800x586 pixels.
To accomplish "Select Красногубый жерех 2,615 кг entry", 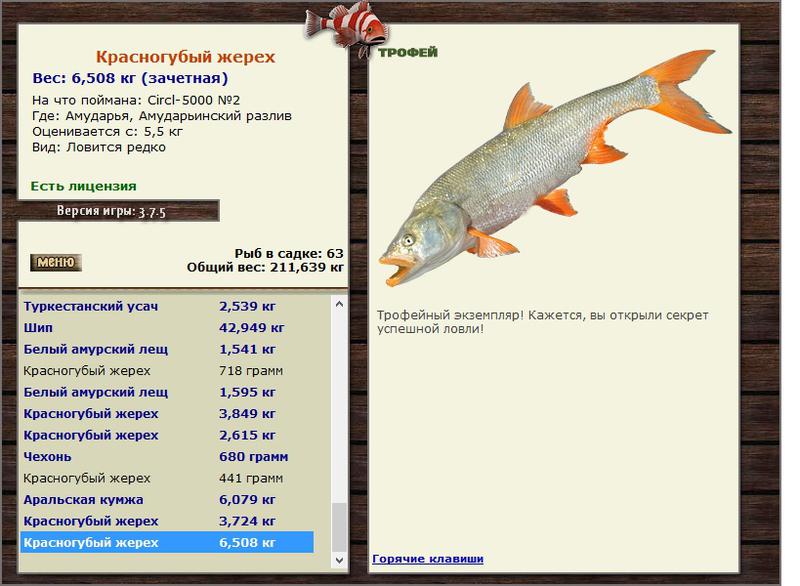I will 167,436.
